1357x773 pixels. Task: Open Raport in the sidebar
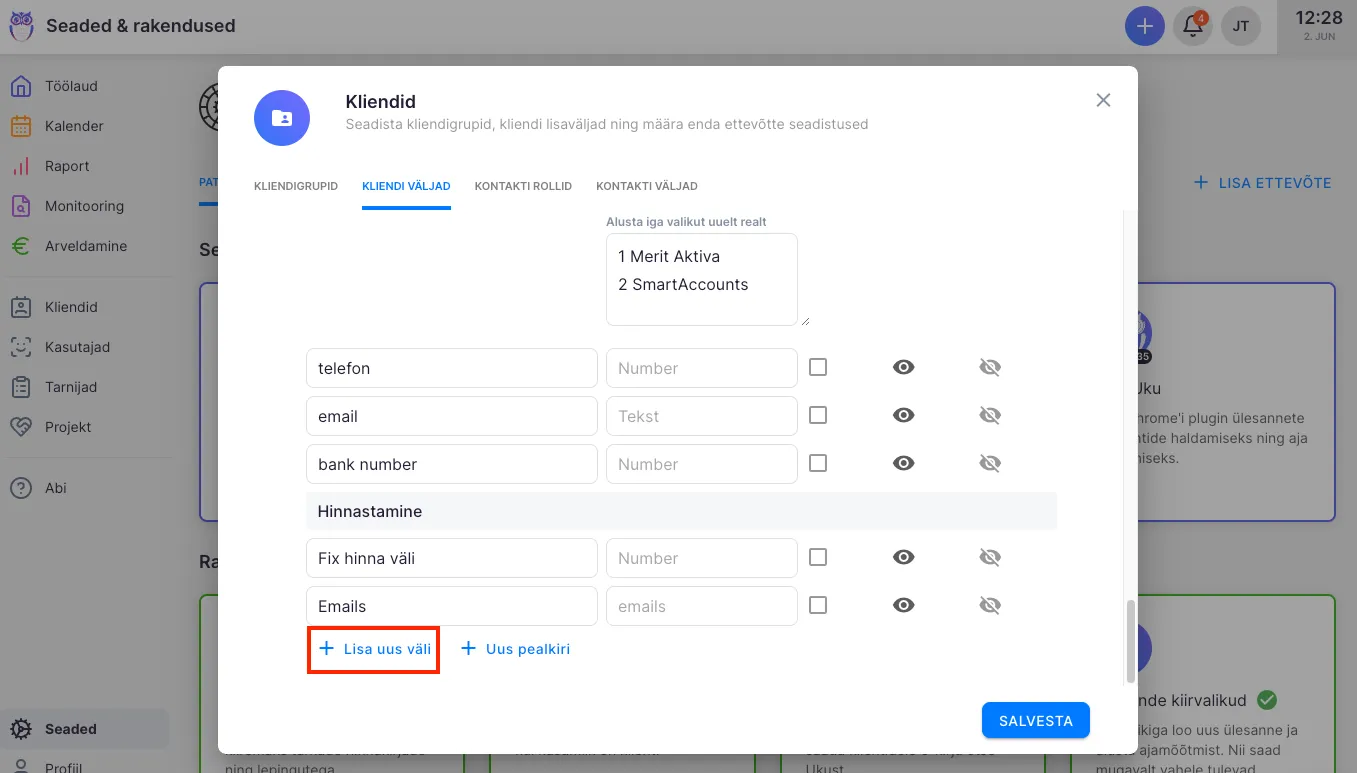66,166
